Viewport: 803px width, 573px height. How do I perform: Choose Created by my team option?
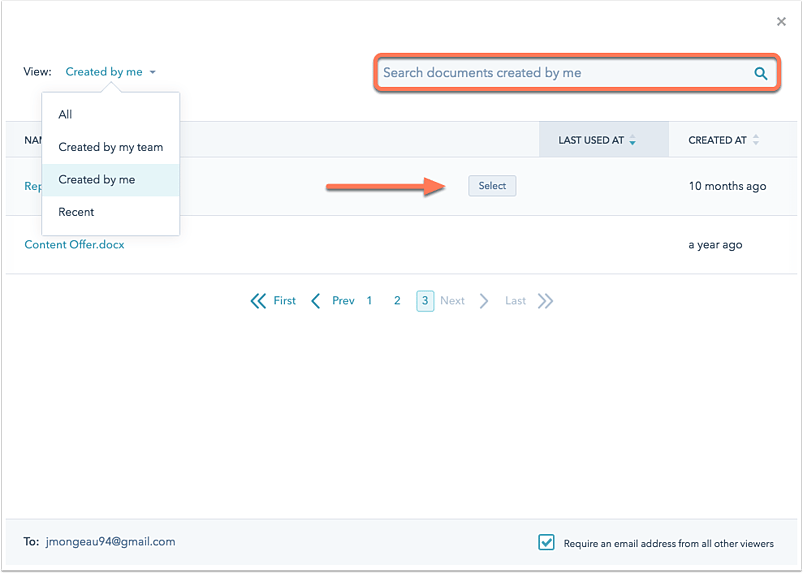(111, 147)
